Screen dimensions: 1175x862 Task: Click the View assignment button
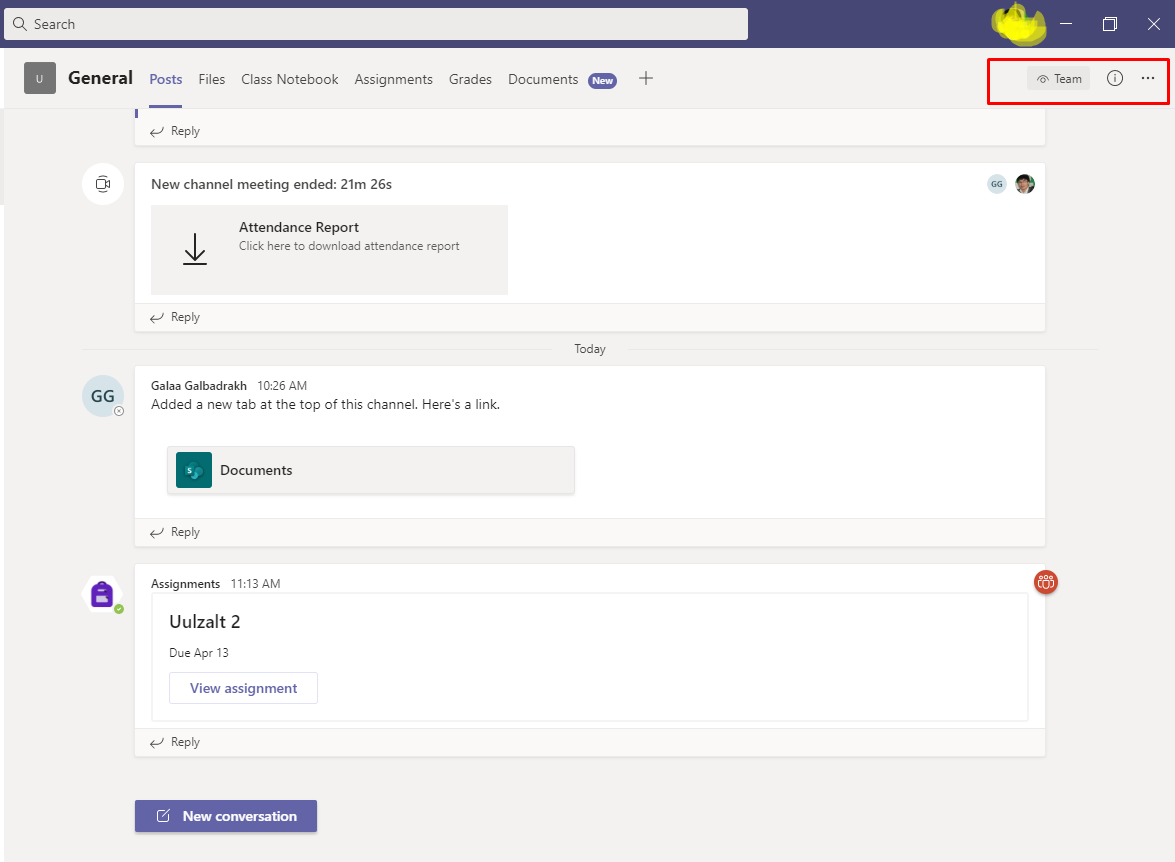point(243,688)
